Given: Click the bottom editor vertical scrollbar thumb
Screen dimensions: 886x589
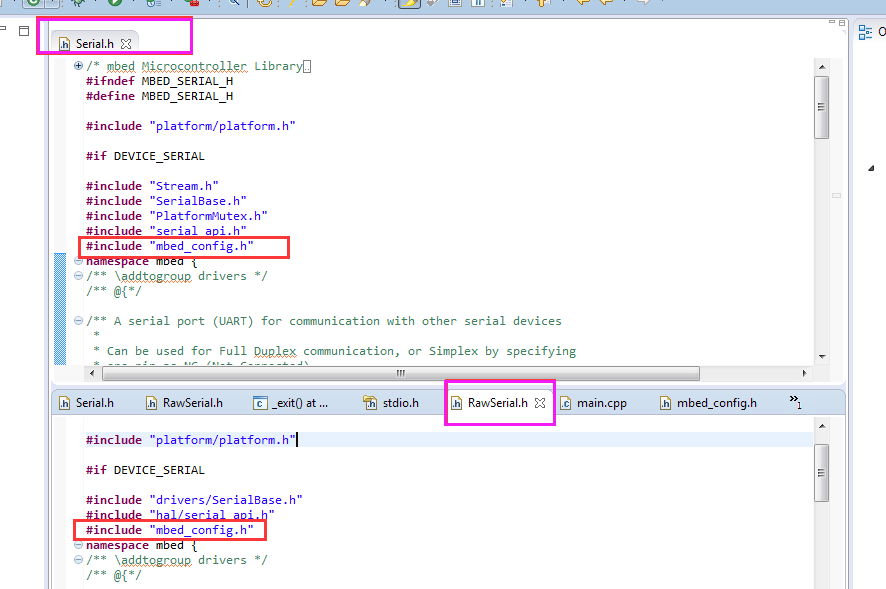Looking at the screenshot, I should 822,473.
